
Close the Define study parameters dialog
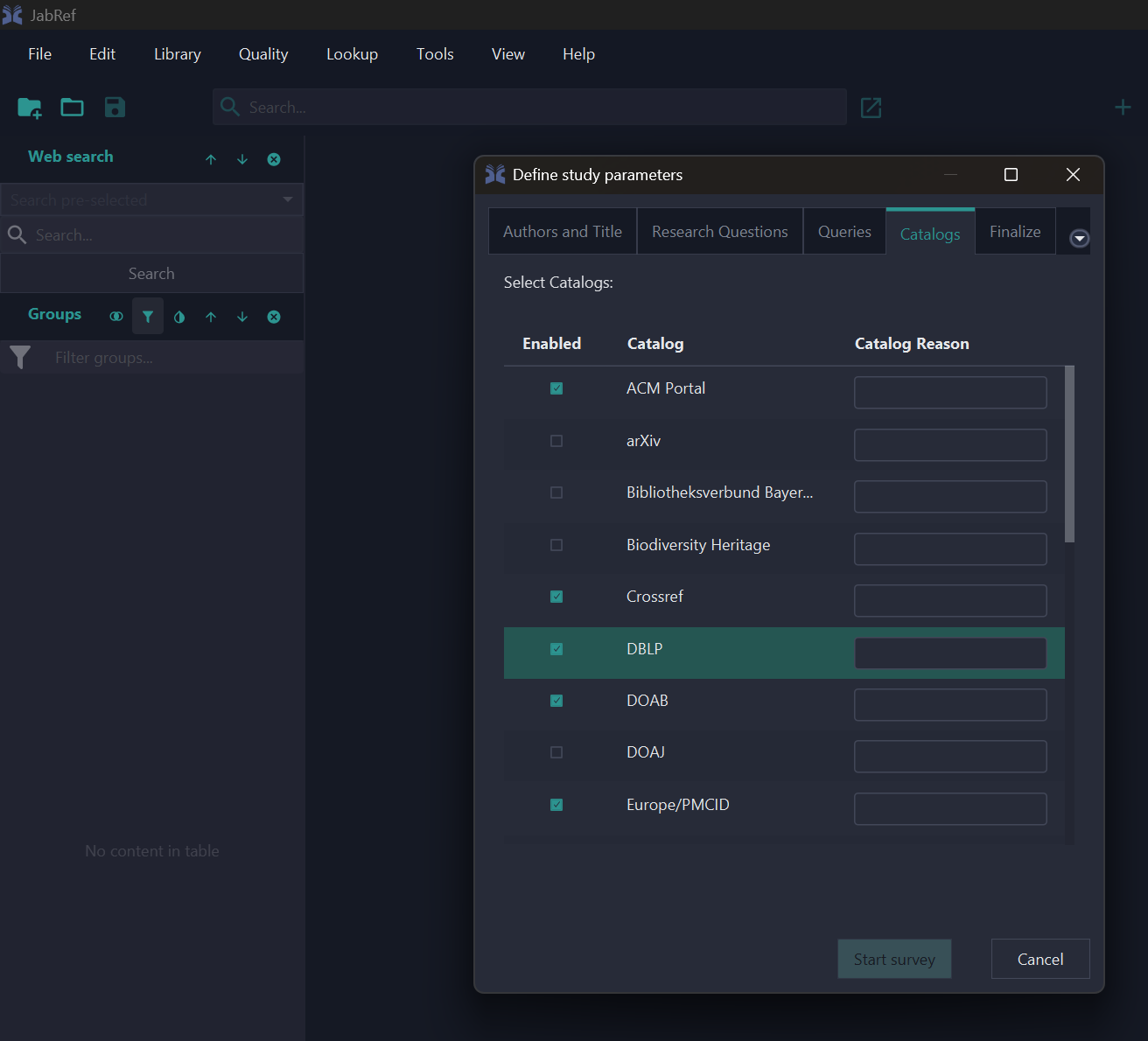[1073, 175]
